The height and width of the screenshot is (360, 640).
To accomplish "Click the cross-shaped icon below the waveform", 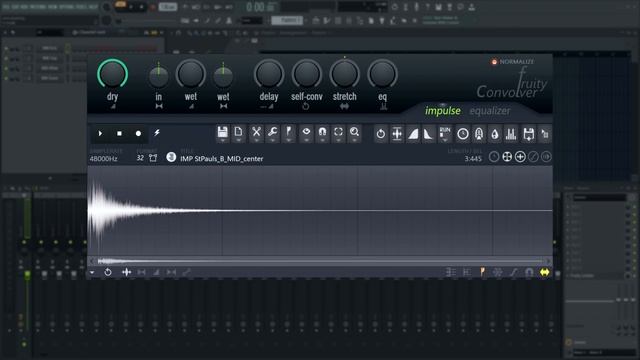I will 127,272.
